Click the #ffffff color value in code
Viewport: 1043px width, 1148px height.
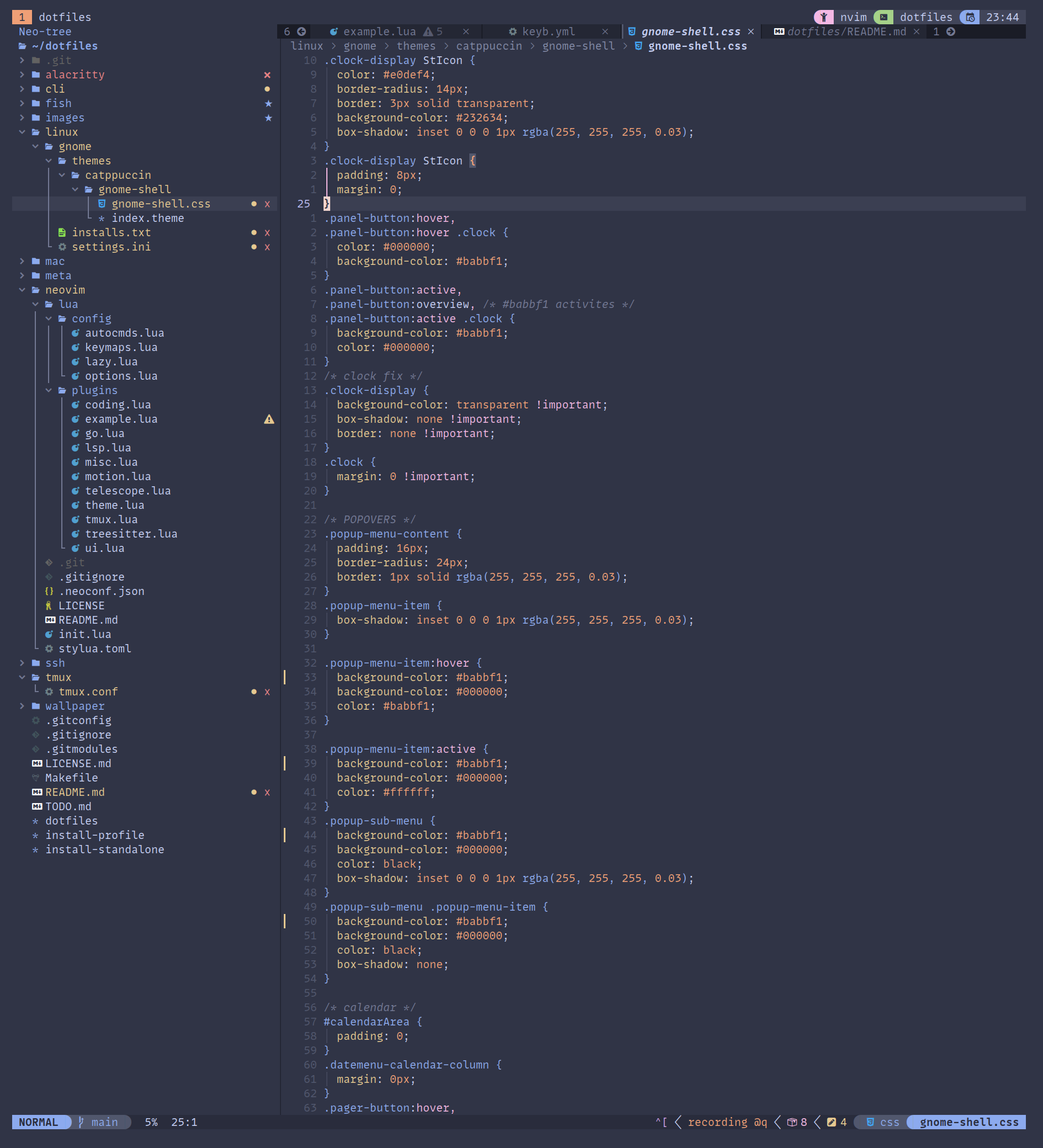point(406,792)
